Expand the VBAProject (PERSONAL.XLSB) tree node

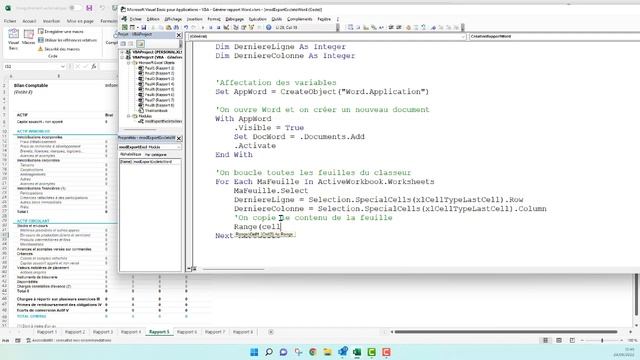[122, 52]
